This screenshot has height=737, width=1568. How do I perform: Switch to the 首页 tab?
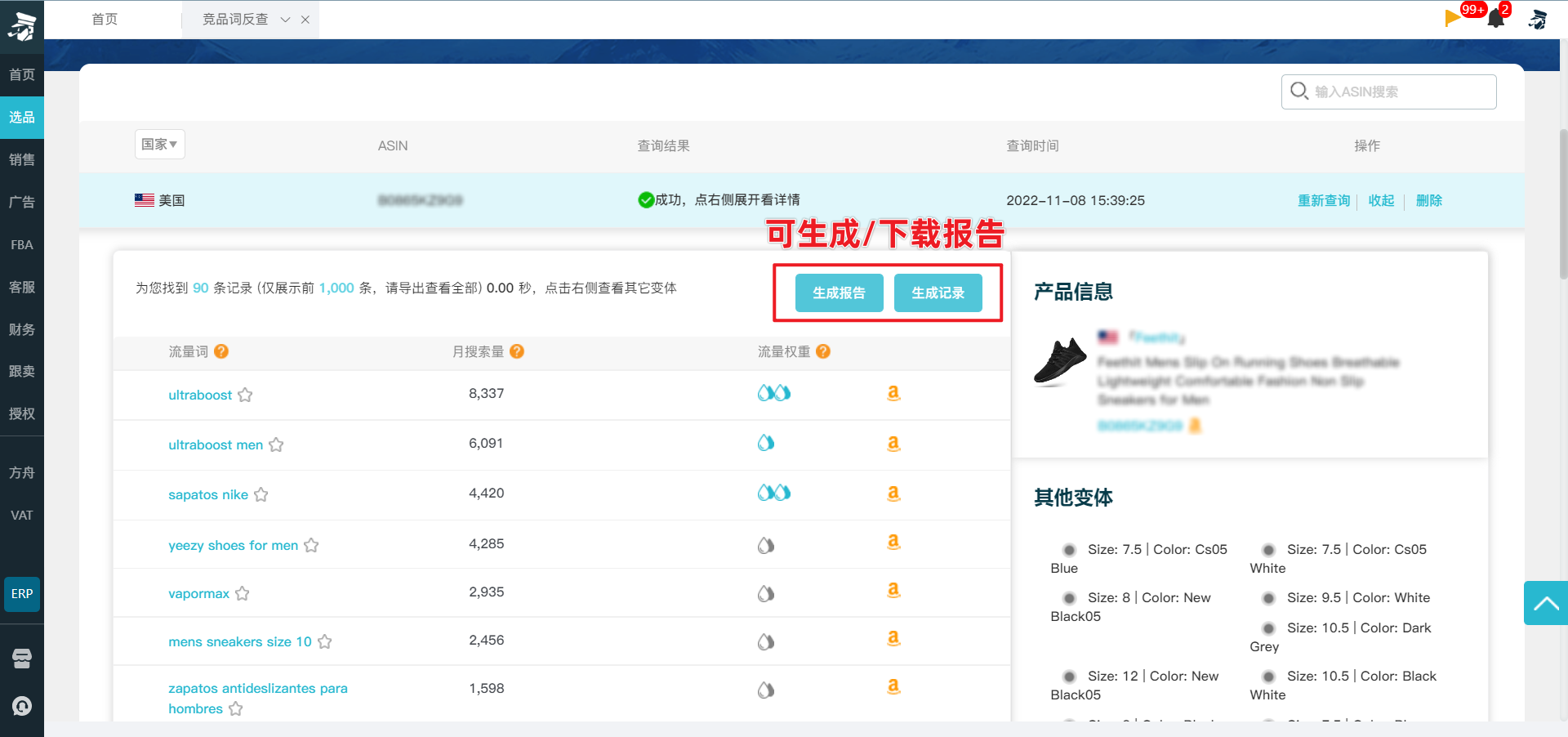coord(105,20)
